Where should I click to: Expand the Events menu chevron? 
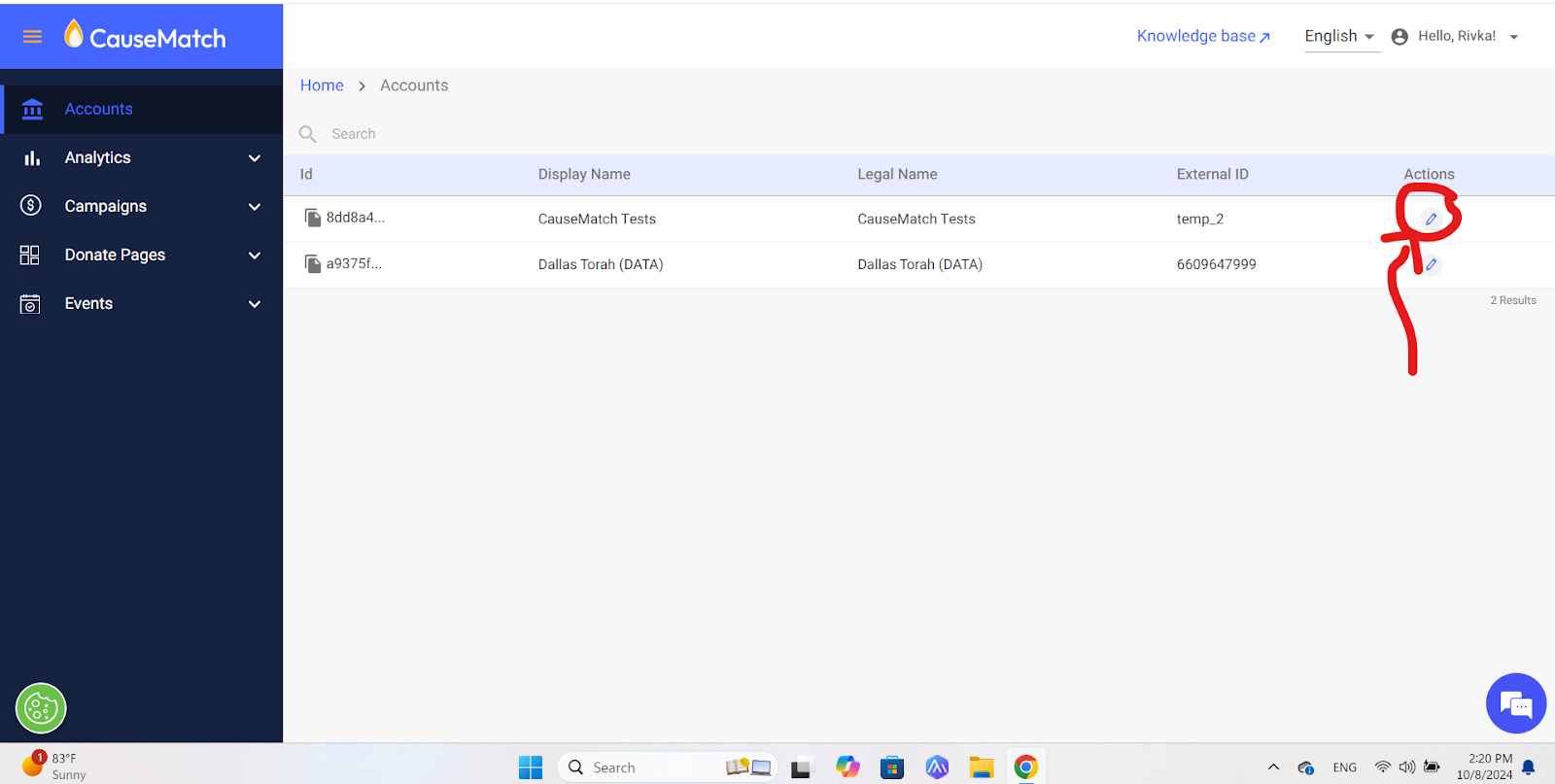tap(255, 304)
